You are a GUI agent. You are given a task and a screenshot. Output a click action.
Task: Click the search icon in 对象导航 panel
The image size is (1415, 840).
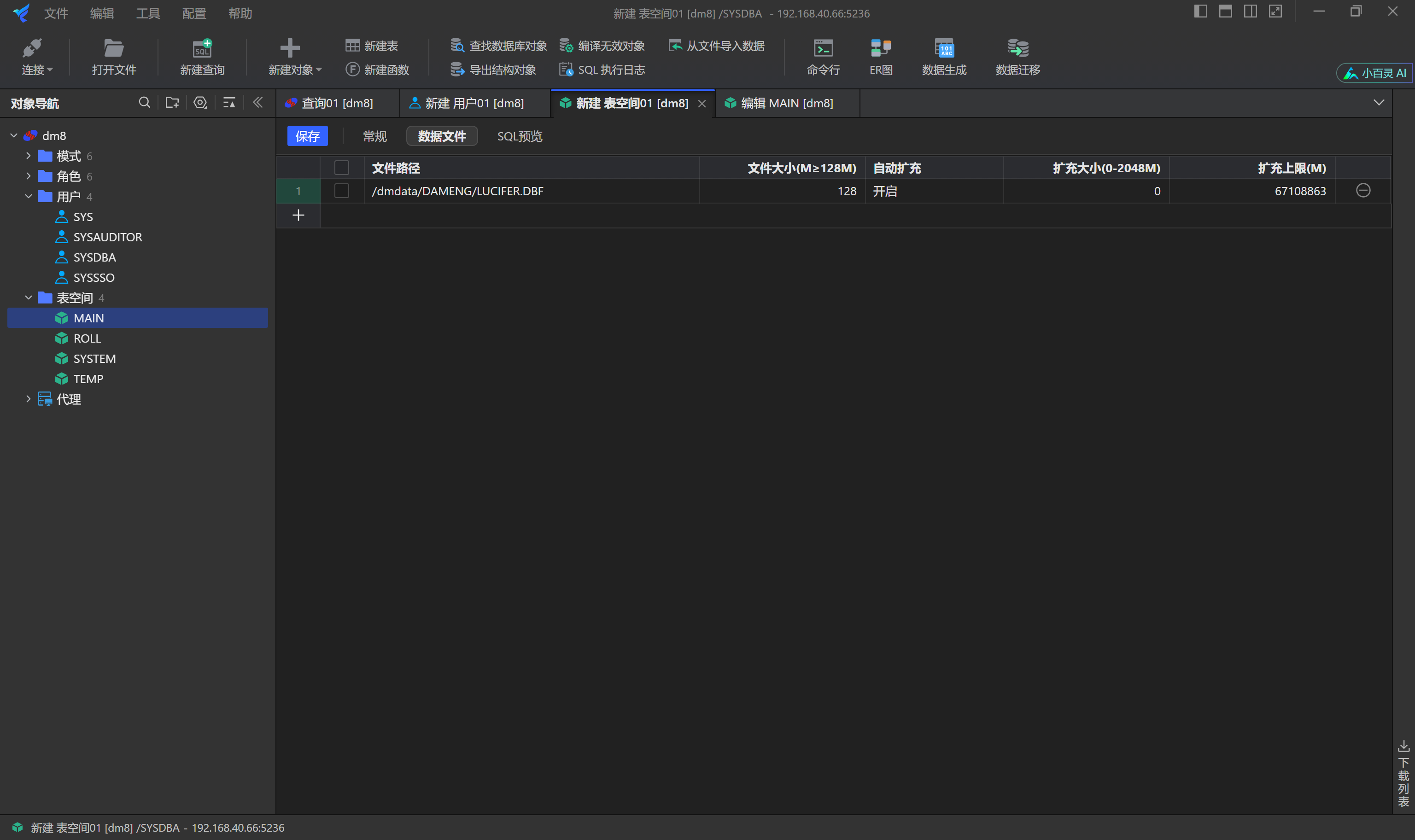click(x=144, y=102)
